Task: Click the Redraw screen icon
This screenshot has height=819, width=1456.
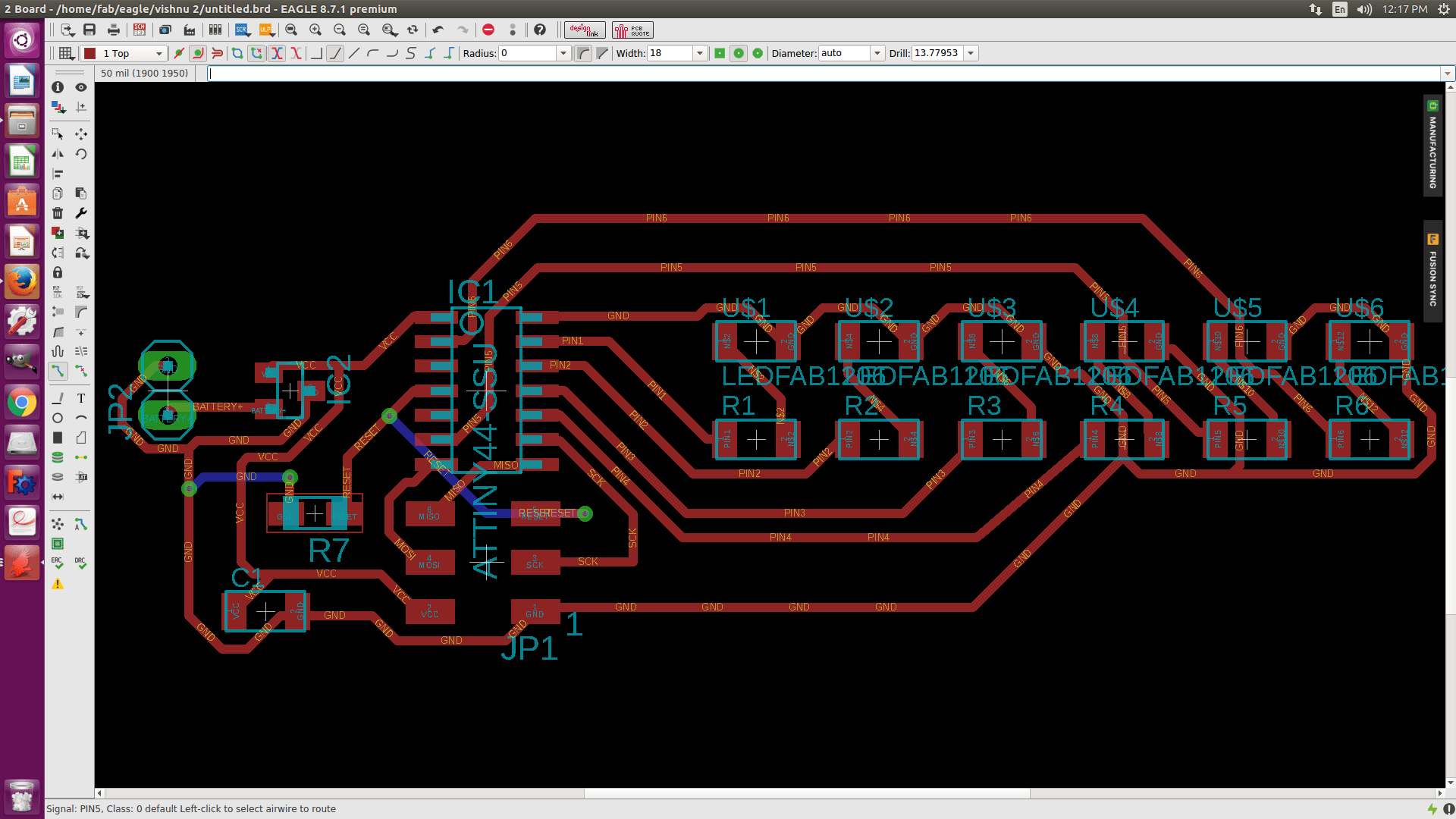Action: (413, 30)
